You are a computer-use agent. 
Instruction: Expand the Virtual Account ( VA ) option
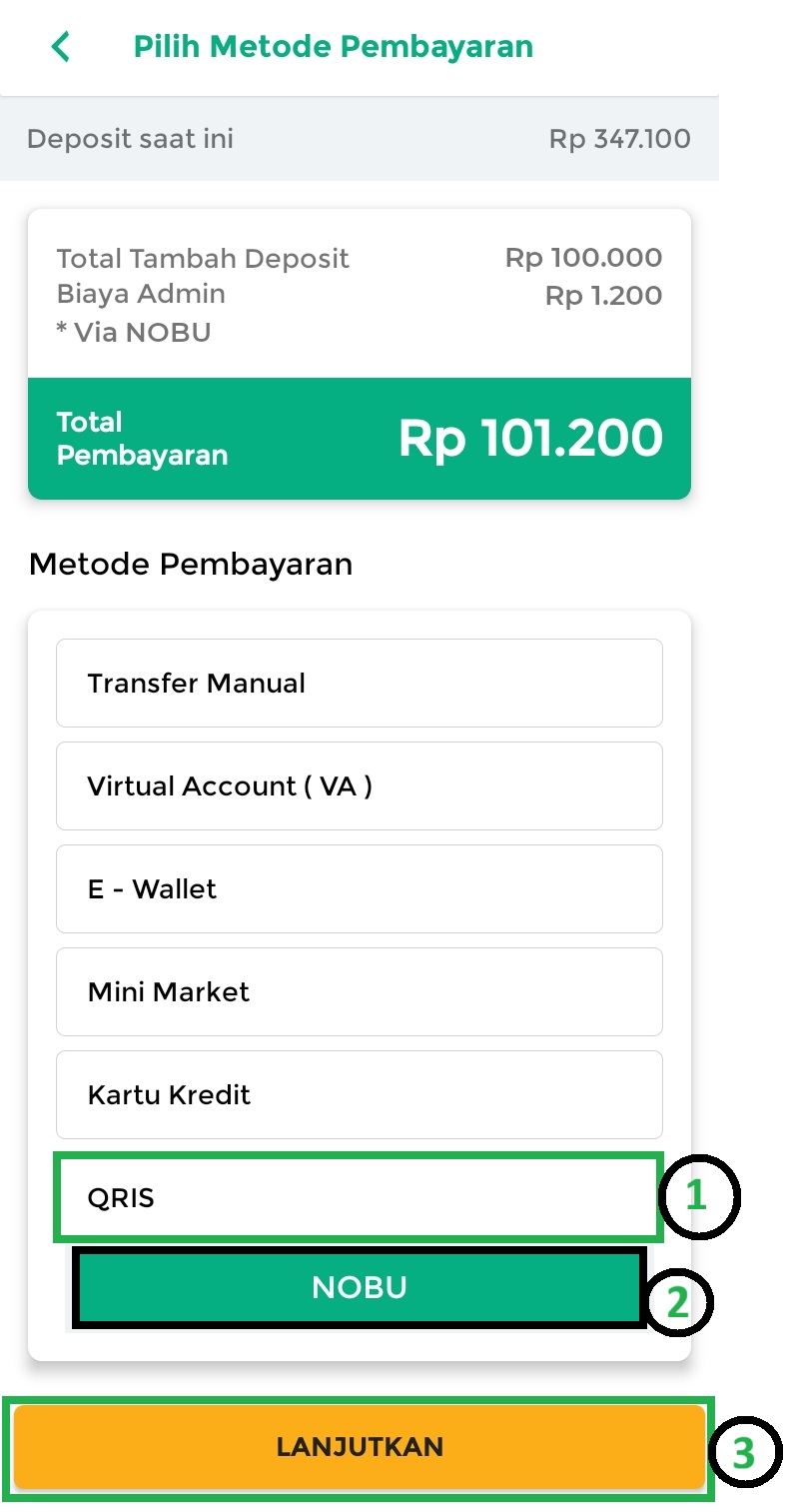point(359,786)
